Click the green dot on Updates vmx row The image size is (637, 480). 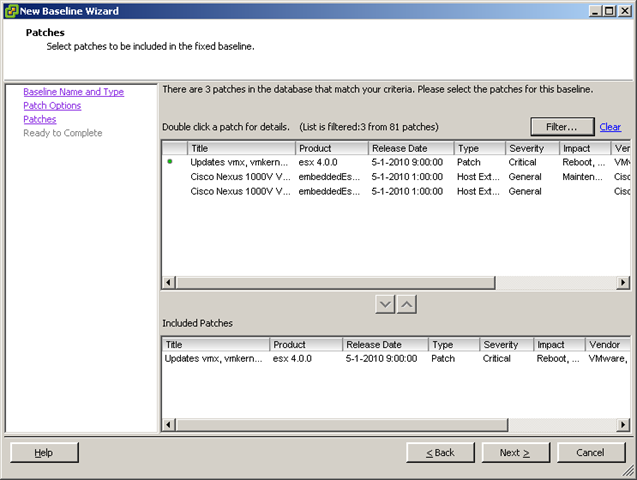(170, 161)
